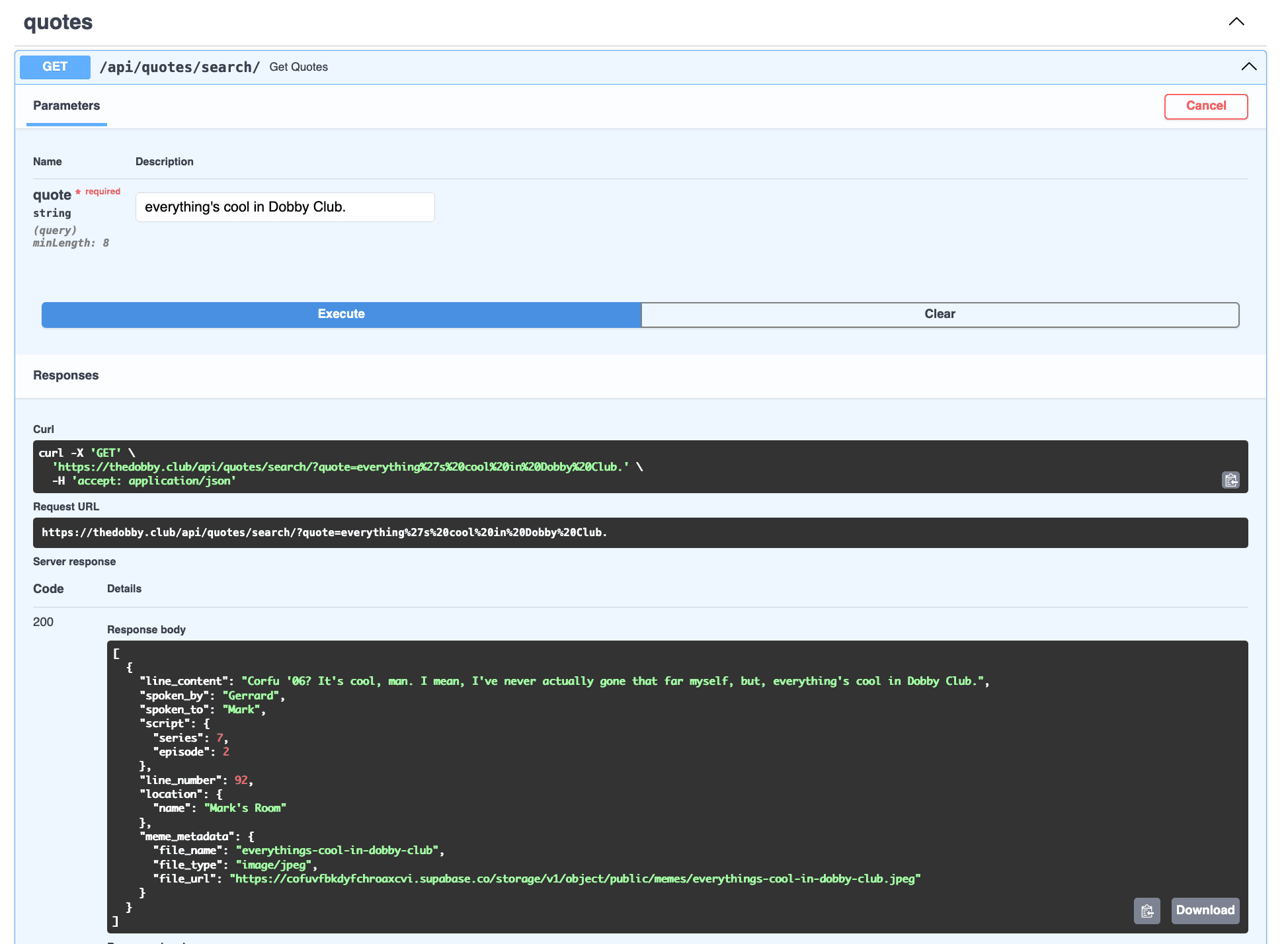Click the "Gerrard" spoken_by value
The image size is (1288, 944).
click(251, 696)
